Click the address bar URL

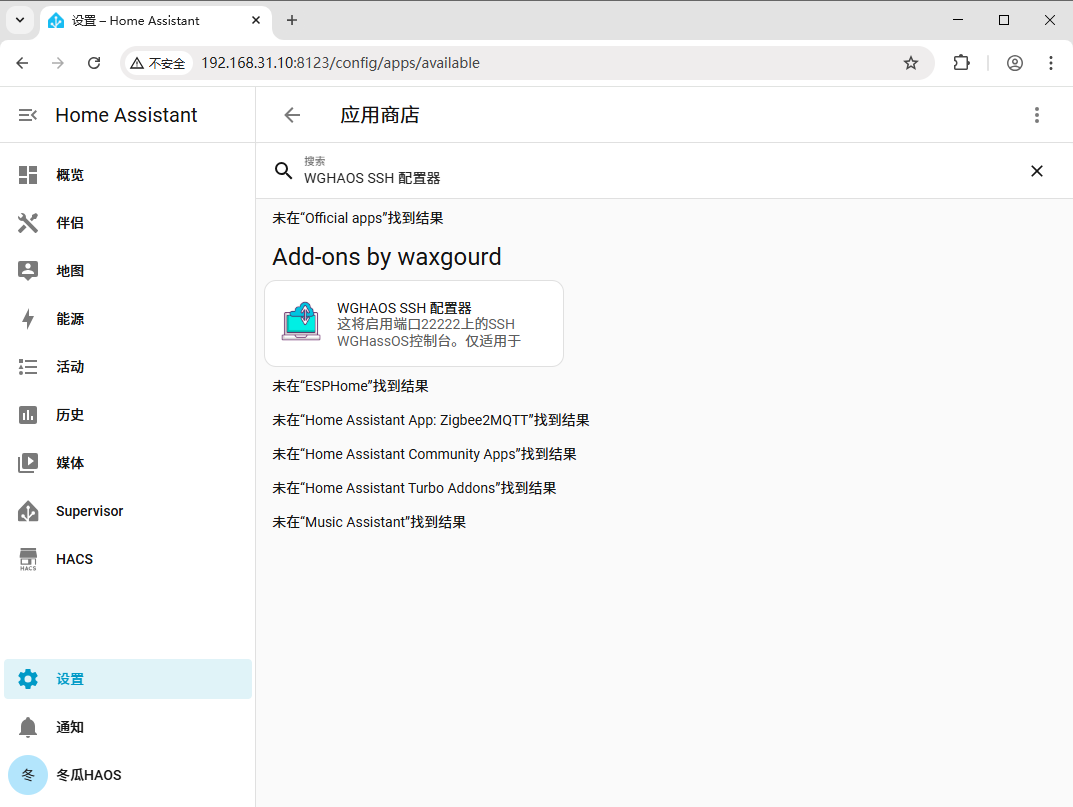pos(340,63)
